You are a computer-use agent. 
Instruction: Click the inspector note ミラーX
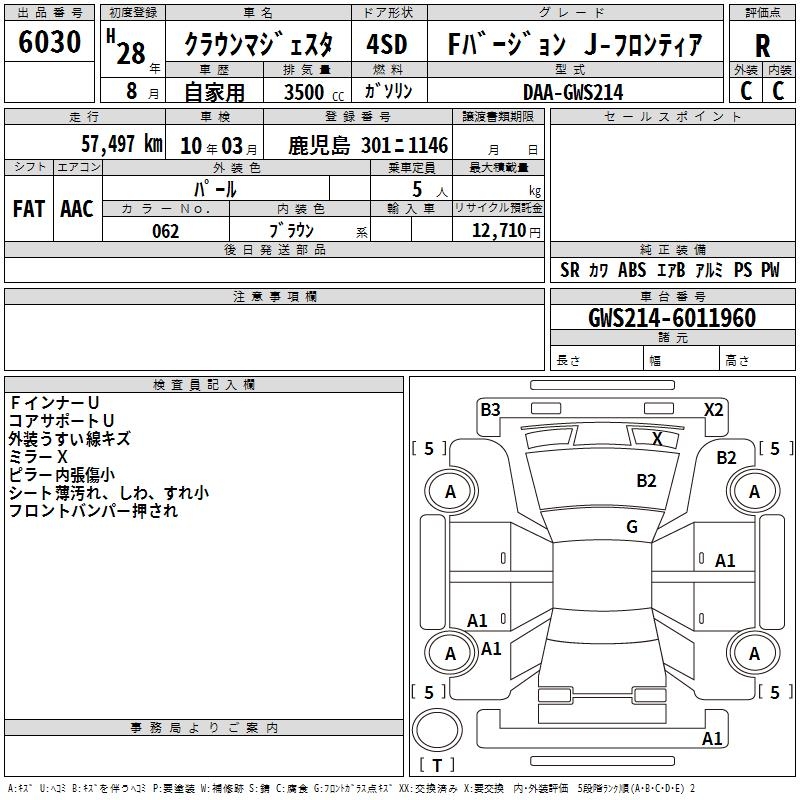tap(39, 456)
